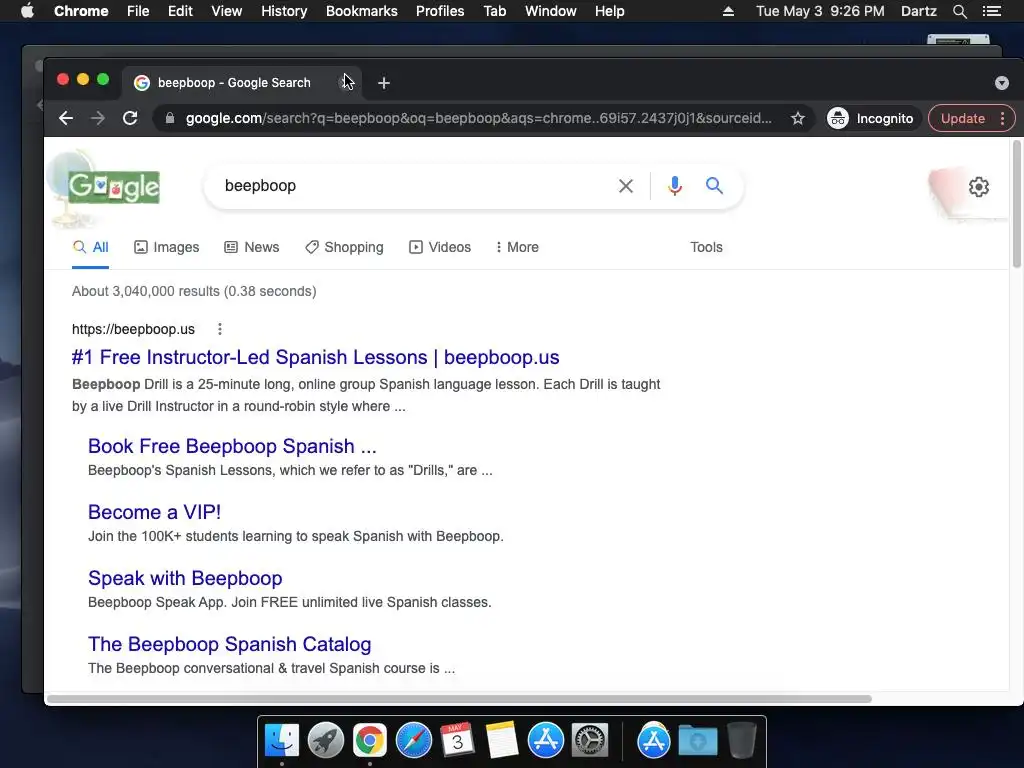Open search Tools

pos(706,248)
